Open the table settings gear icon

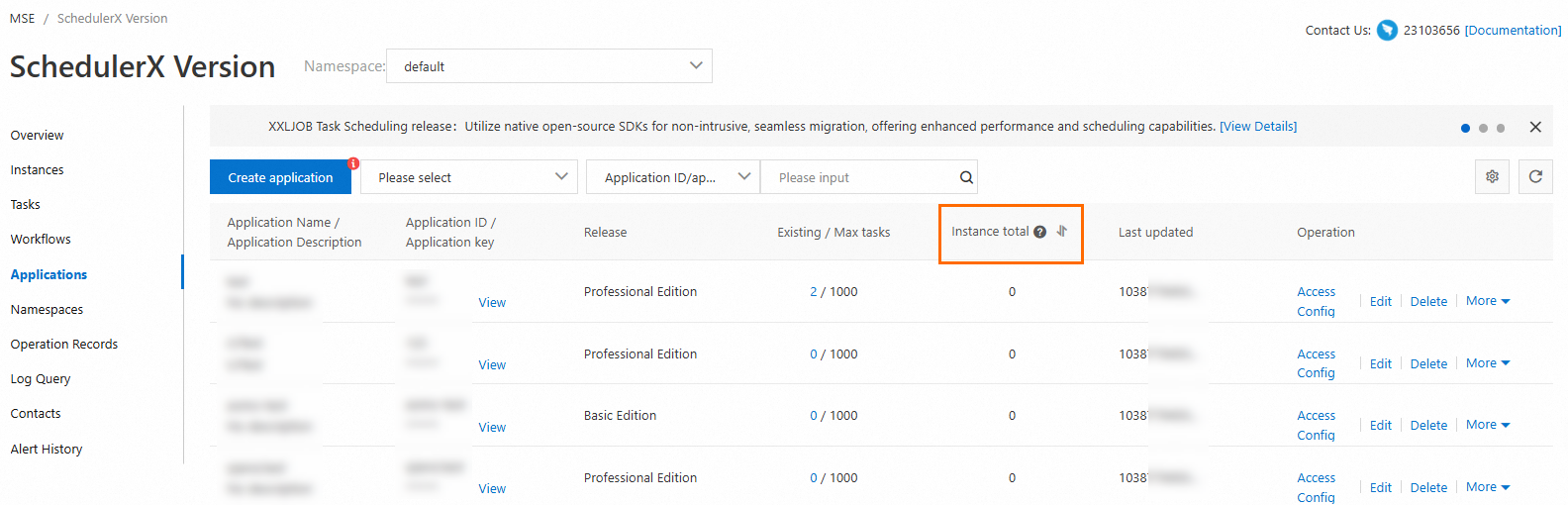pyautogui.click(x=1492, y=177)
